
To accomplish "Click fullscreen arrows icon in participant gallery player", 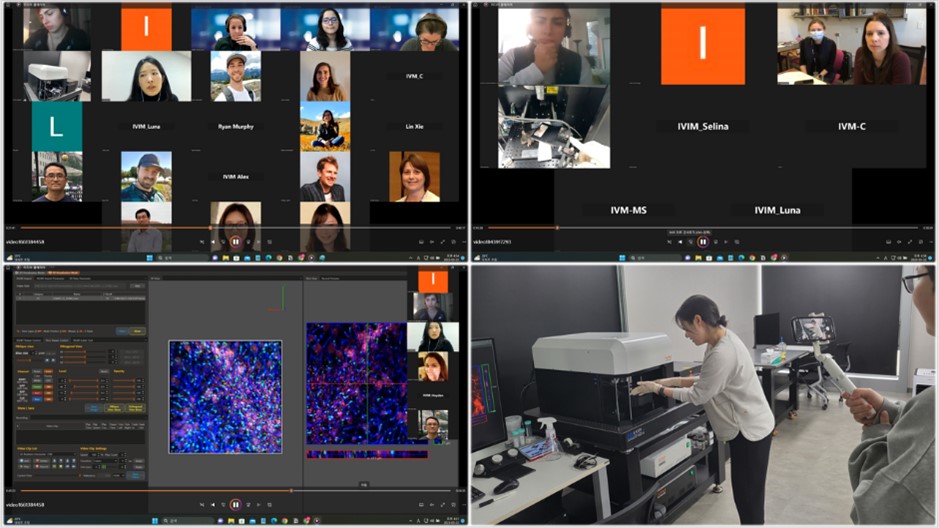I will [443, 242].
